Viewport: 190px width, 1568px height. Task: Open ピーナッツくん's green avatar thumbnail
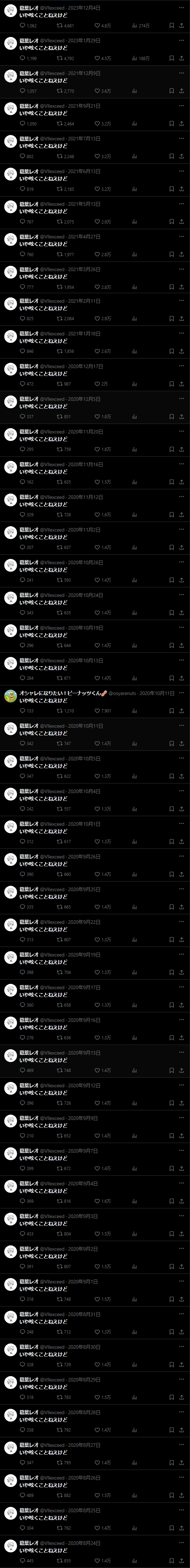pyautogui.click(x=10, y=696)
